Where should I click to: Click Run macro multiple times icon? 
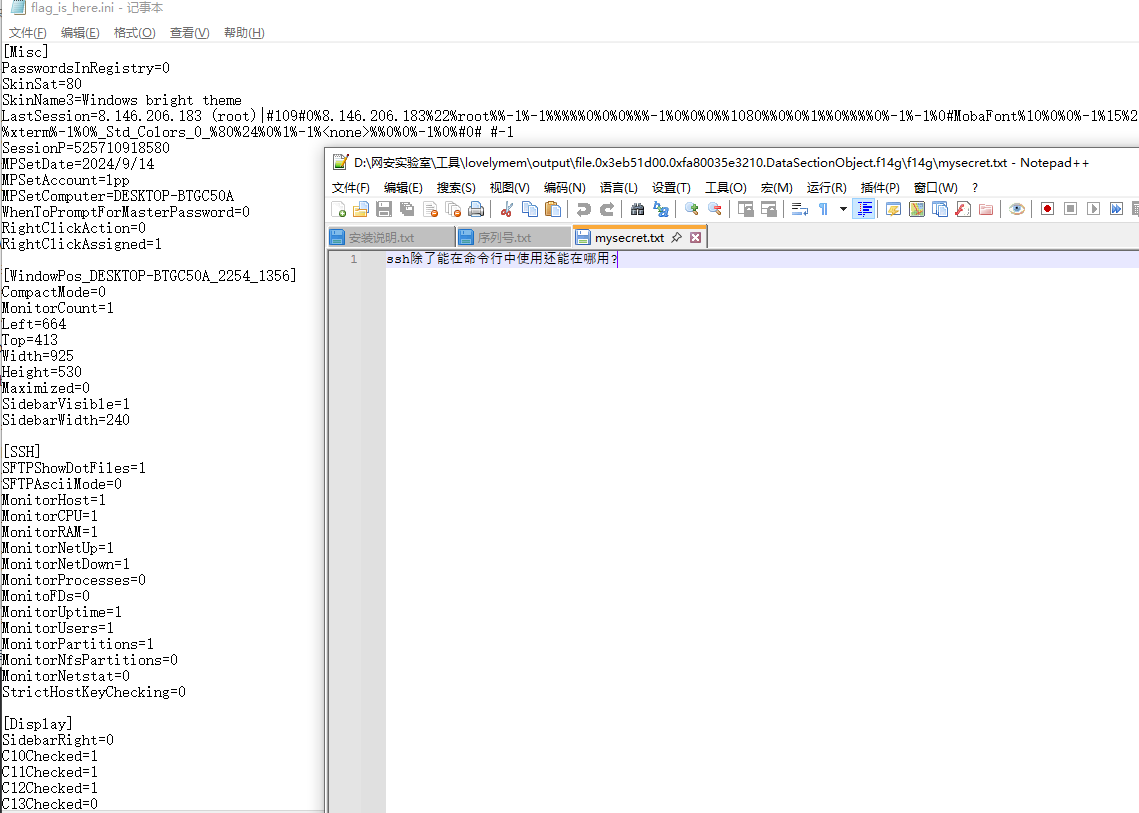[1116, 209]
